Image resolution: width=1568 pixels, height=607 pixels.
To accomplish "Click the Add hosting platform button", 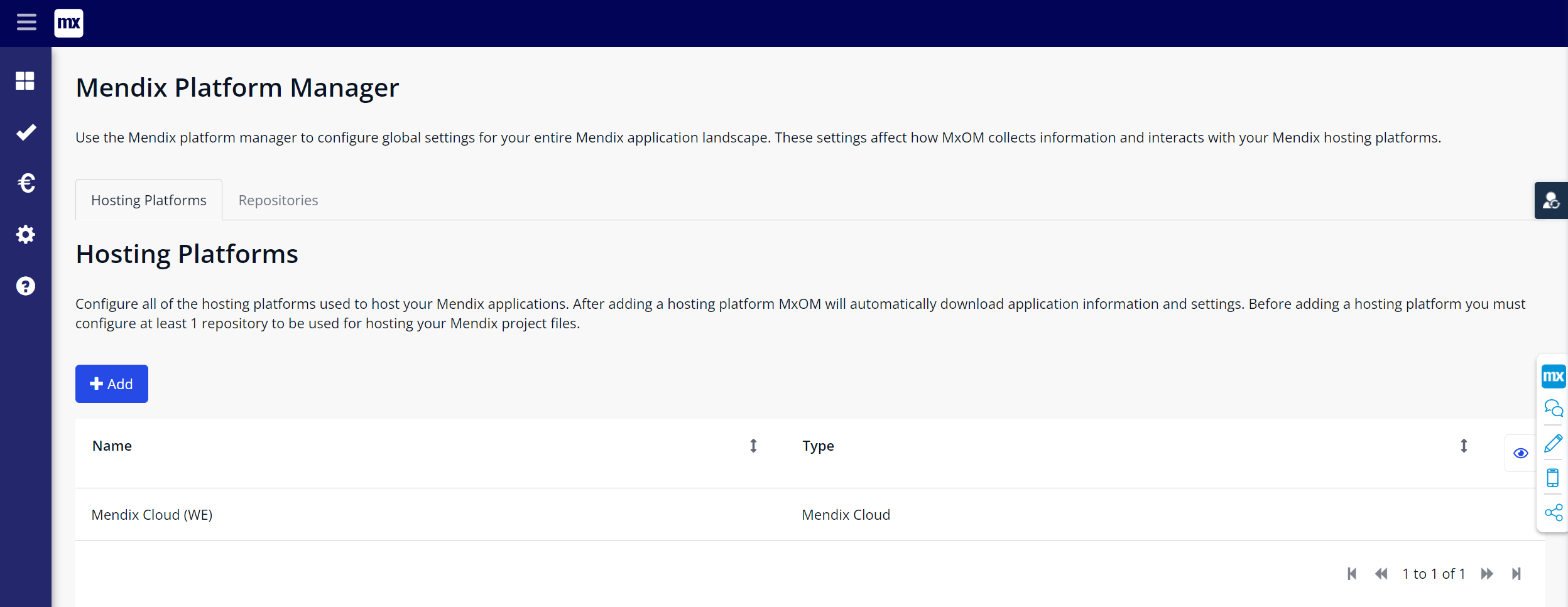I will tap(112, 384).
